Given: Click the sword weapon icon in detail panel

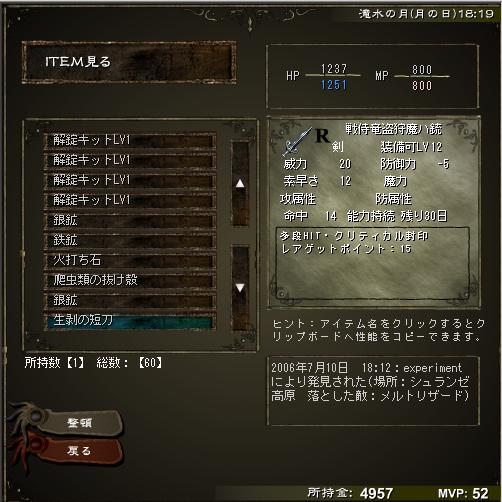Looking at the screenshot, I should [297, 142].
